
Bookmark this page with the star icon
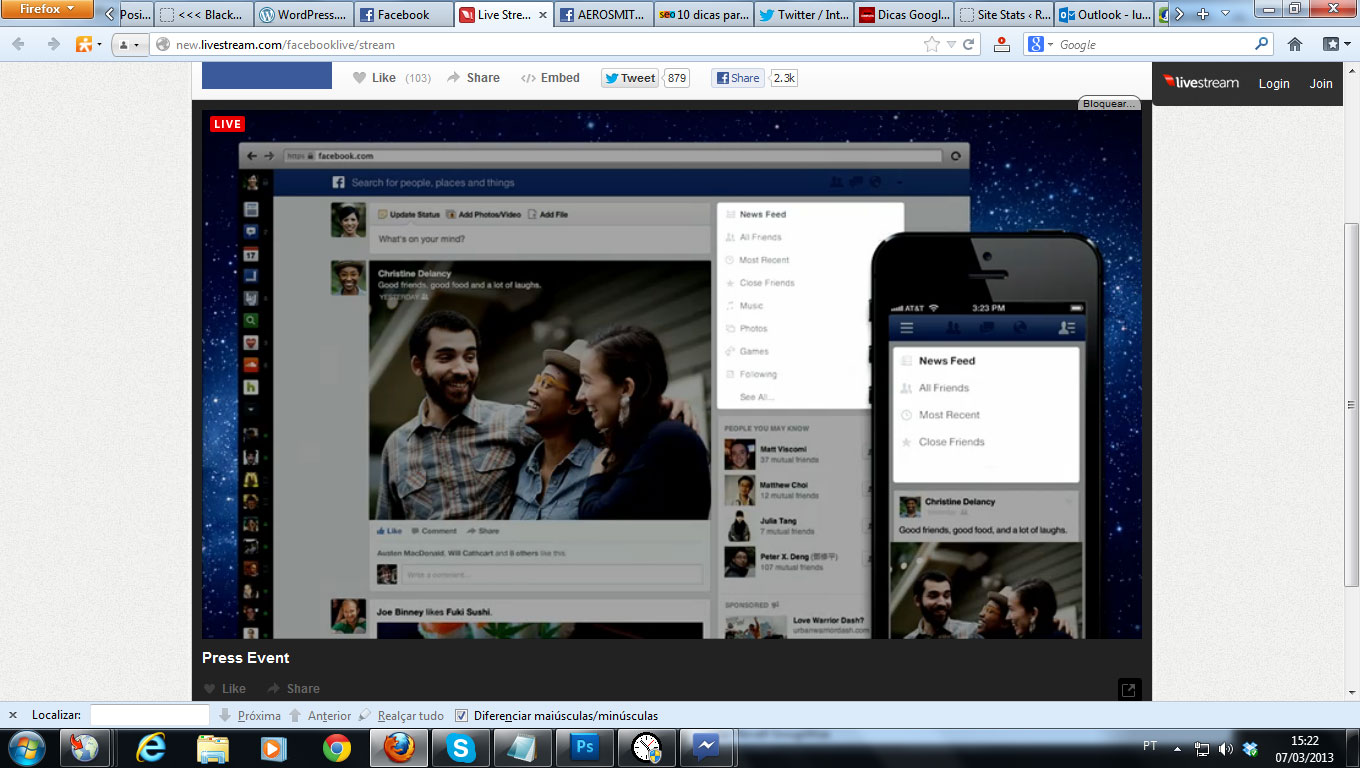932,44
